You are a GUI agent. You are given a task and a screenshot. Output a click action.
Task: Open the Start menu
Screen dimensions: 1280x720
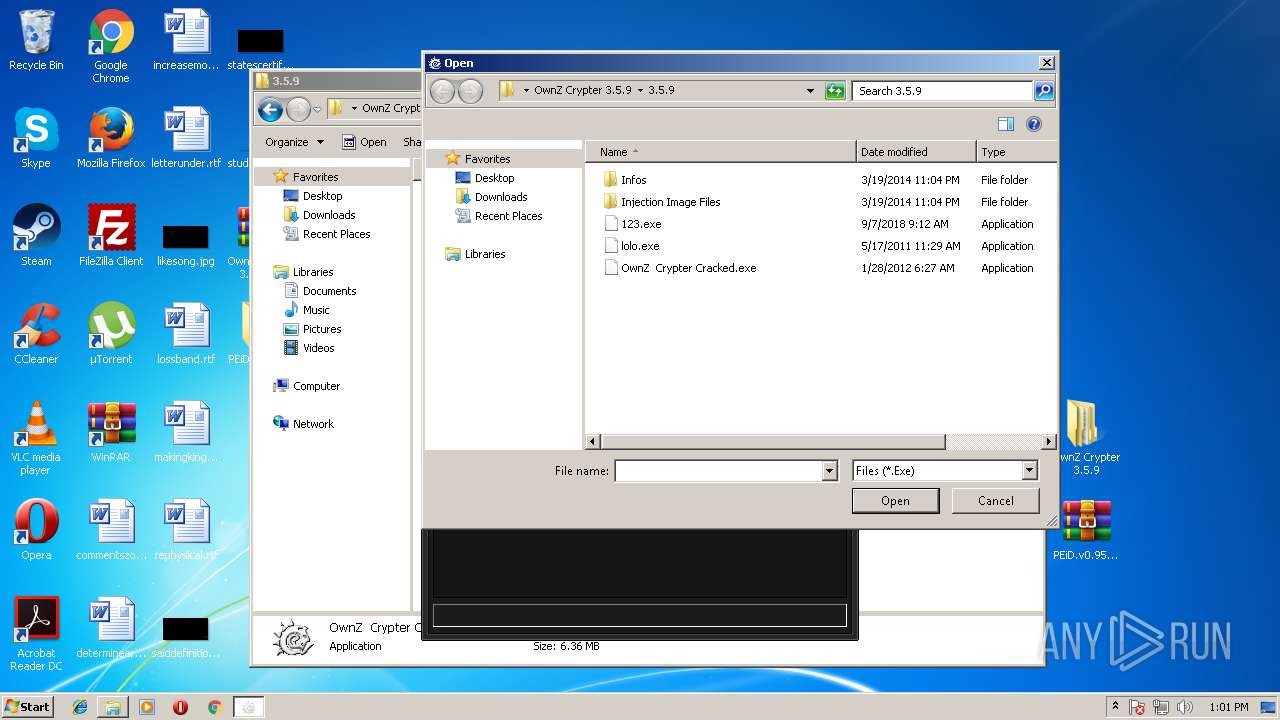coord(27,707)
